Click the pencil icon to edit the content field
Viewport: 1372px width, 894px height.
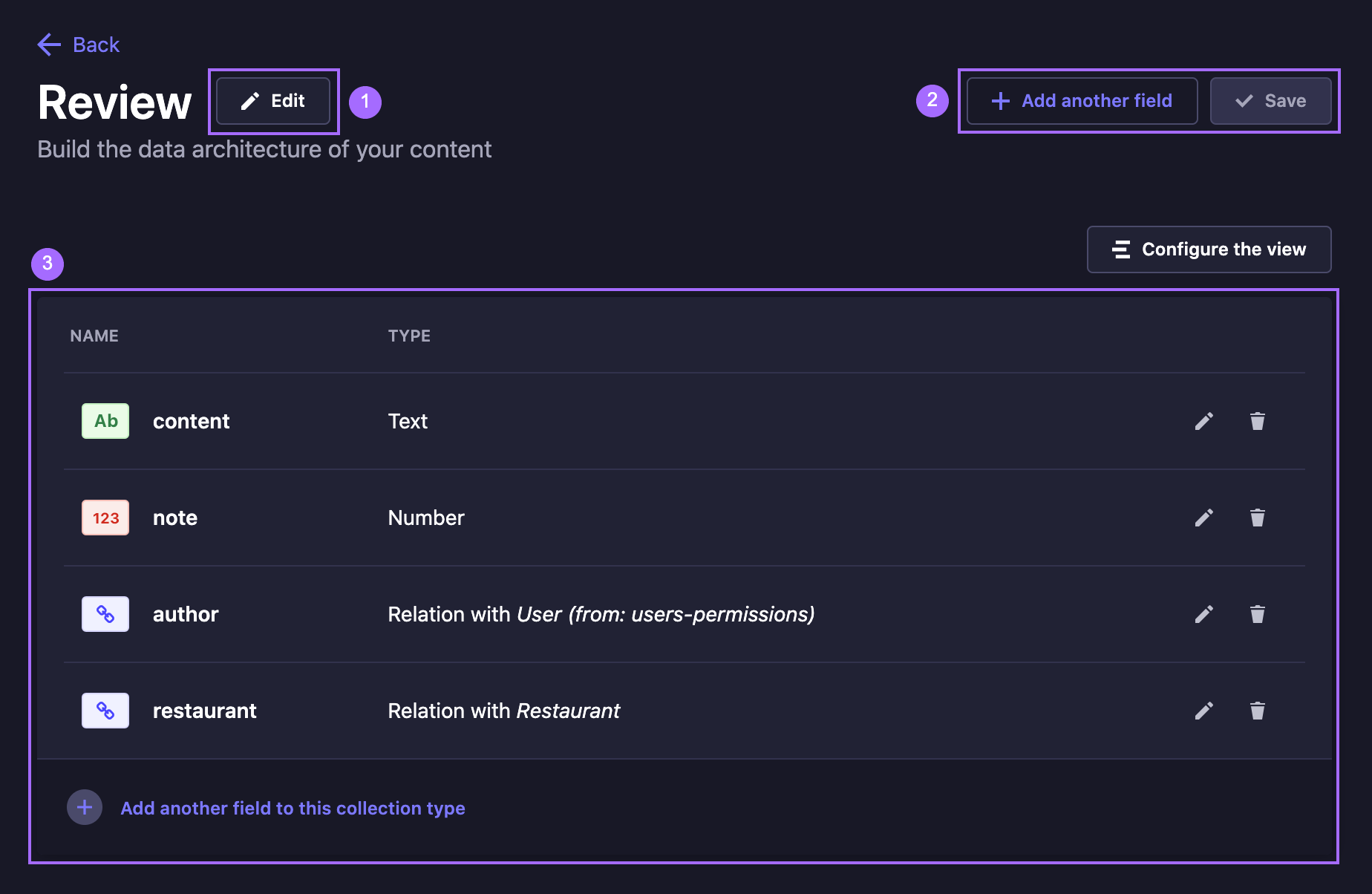pyautogui.click(x=1204, y=420)
